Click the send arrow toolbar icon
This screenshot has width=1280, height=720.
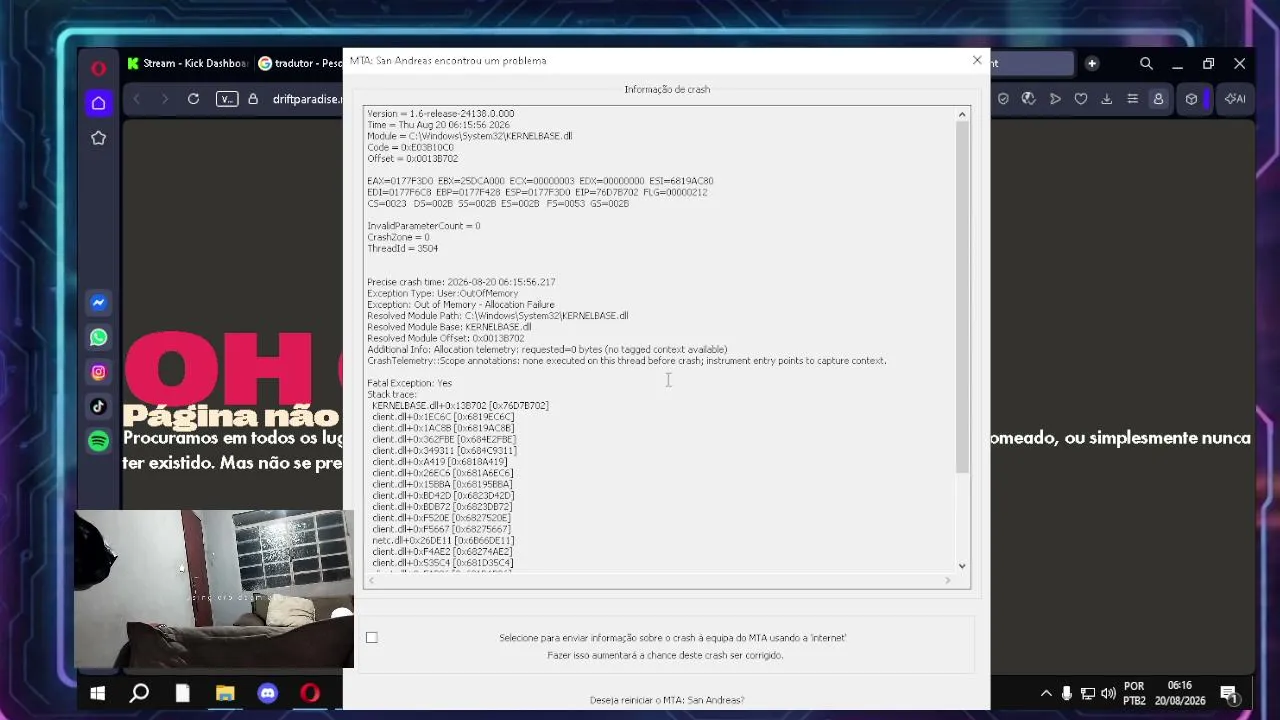(x=1055, y=99)
